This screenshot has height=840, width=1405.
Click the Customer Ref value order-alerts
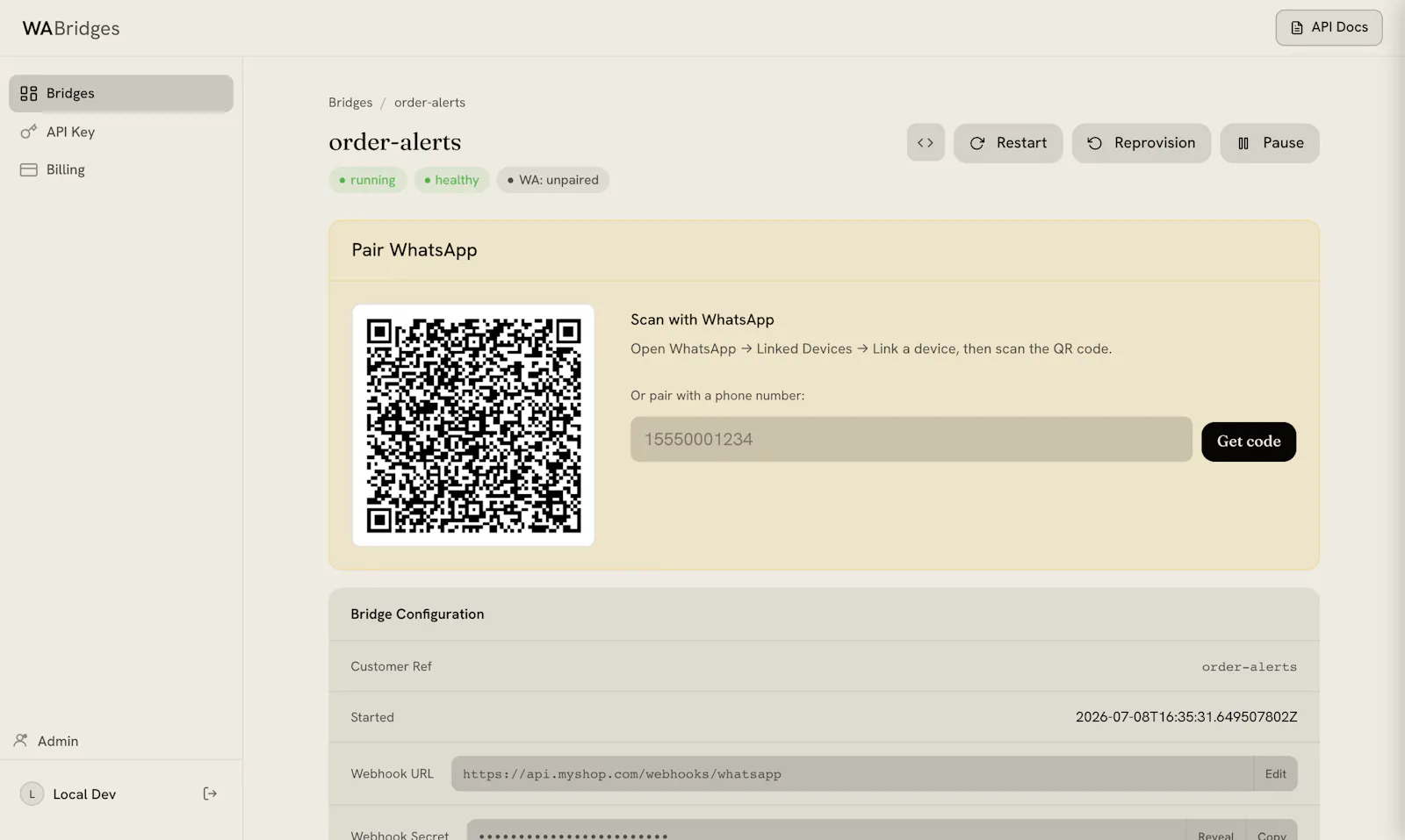[1249, 667]
